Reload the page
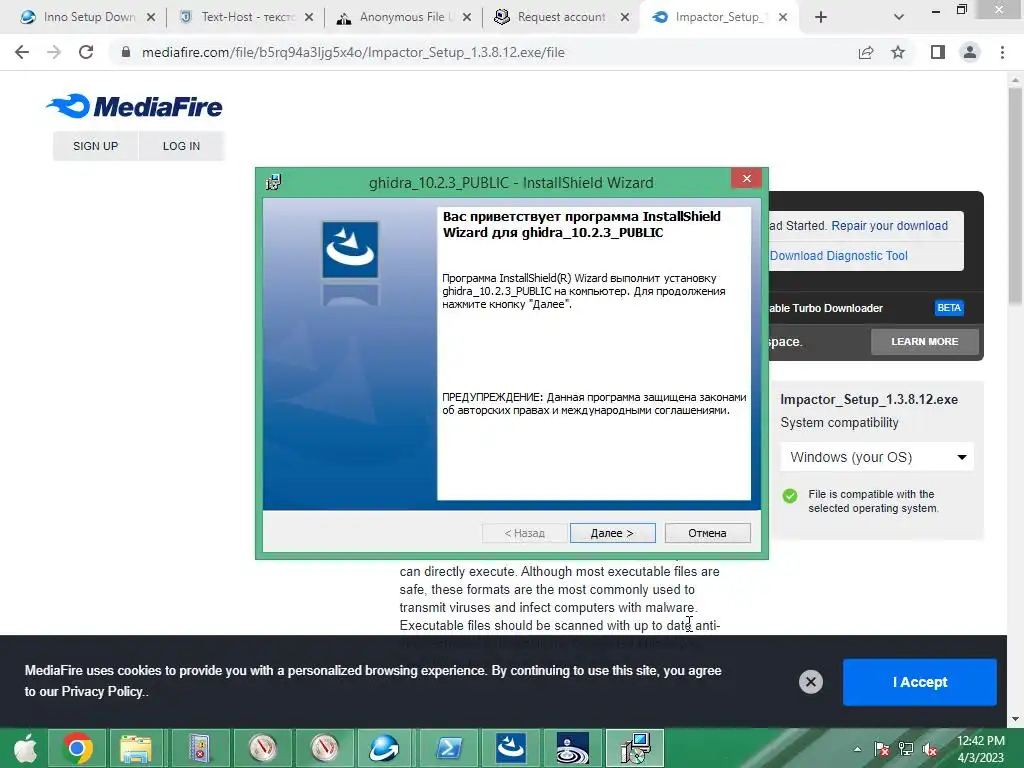This screenshot has width=1024, height=768. coord(86,52)
